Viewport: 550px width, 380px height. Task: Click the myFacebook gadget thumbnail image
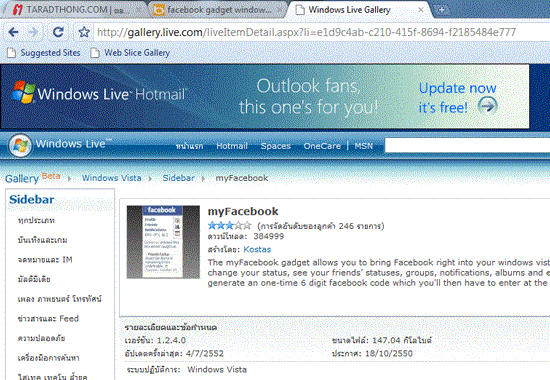(x=163, y=242)
